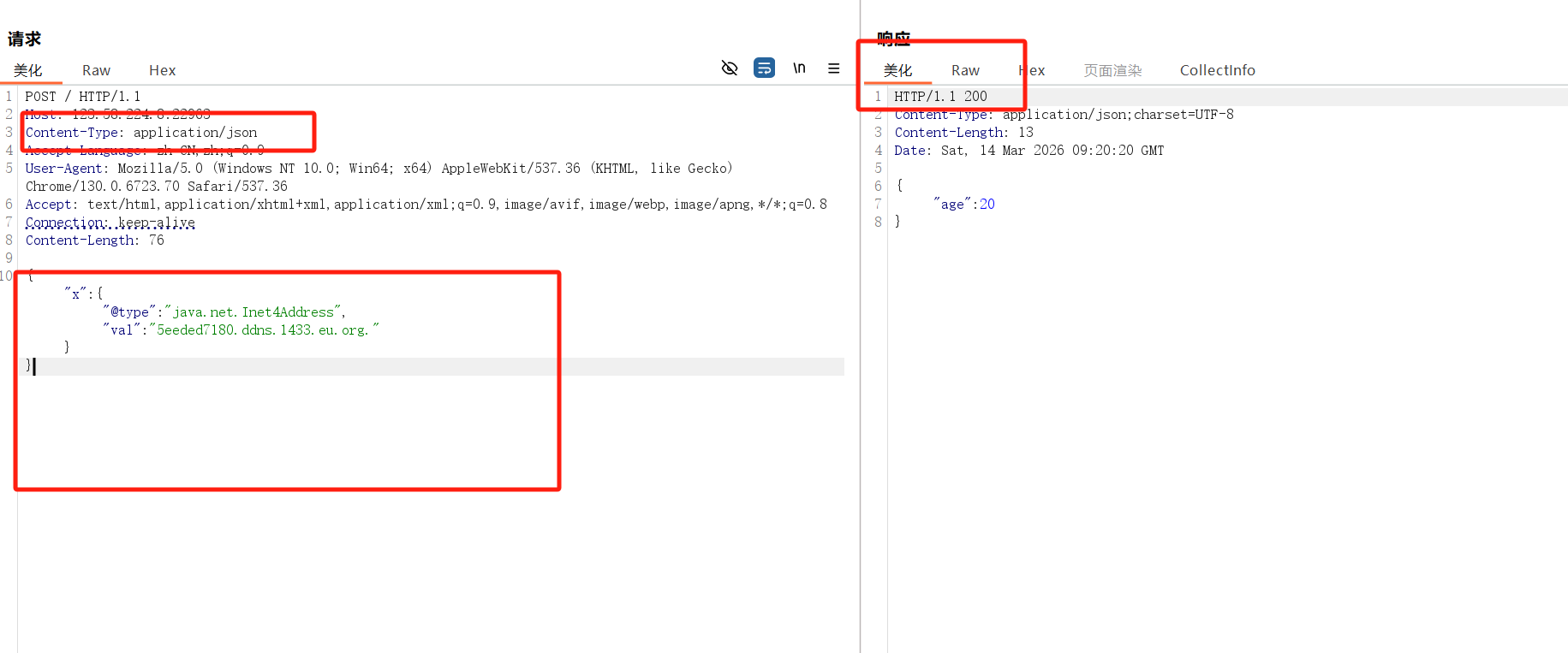Open the request editor hamburger menu
This screenshot has width=1568, height=653.
pyautogui.click(x=833, y=68)
